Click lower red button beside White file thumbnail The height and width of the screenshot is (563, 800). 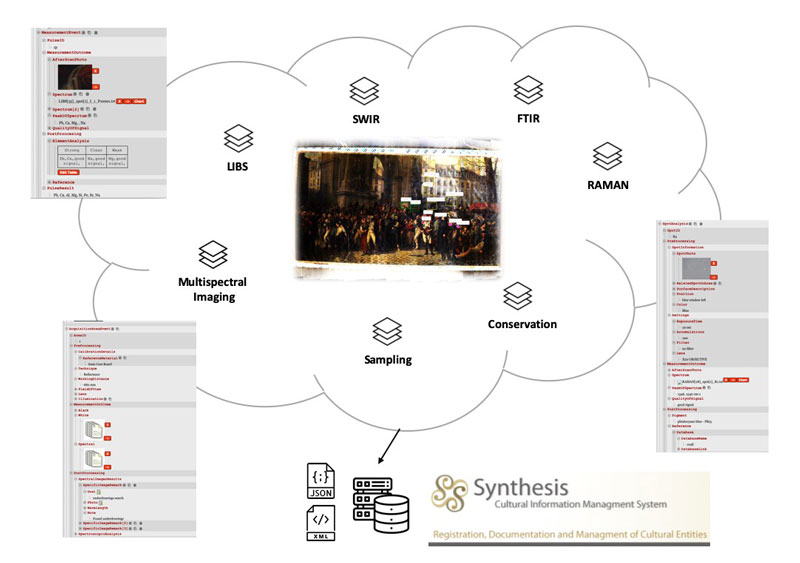coord(108,438)
